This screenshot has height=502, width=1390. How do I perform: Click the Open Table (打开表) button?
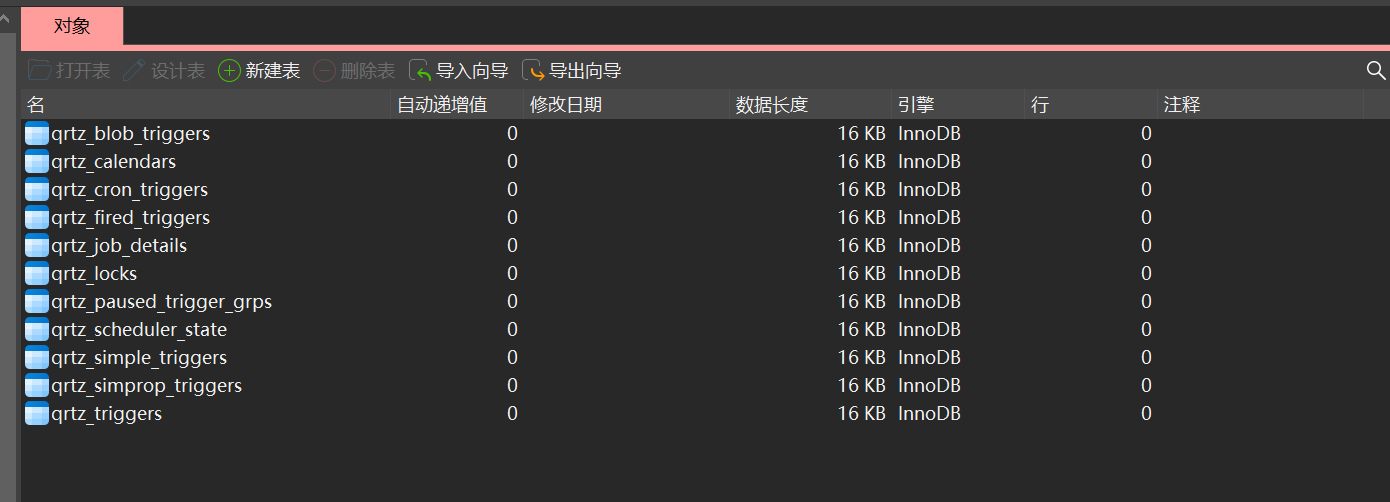68,71
